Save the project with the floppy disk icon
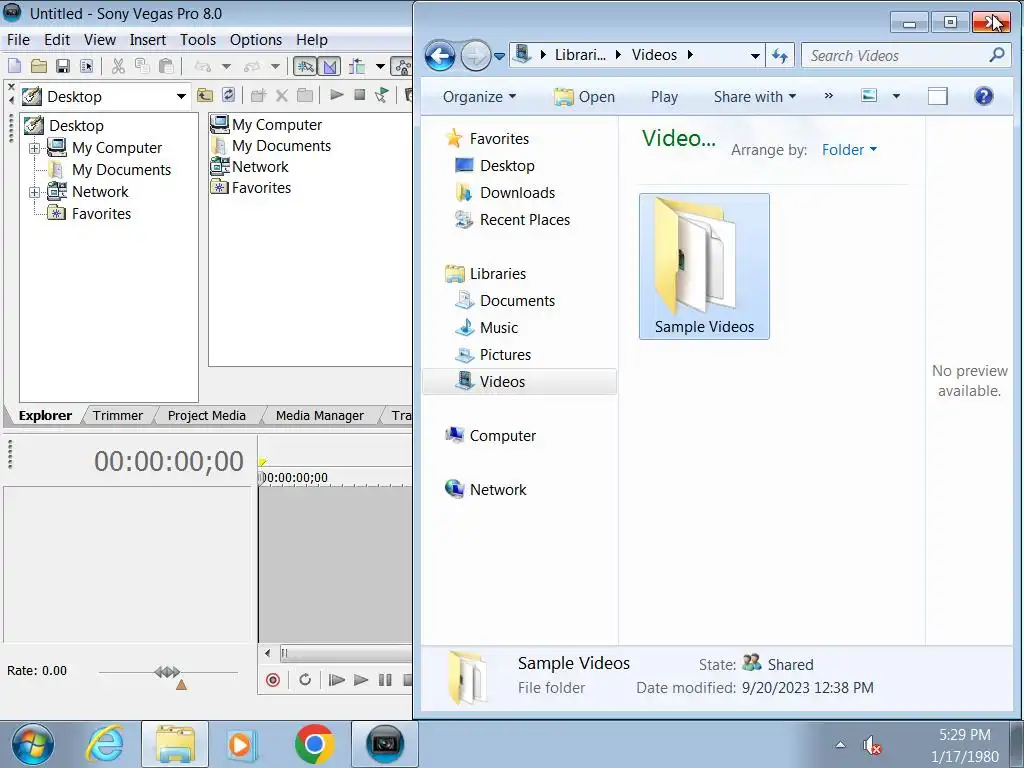This screenshot has height=768, width=1024. point(63,66)
